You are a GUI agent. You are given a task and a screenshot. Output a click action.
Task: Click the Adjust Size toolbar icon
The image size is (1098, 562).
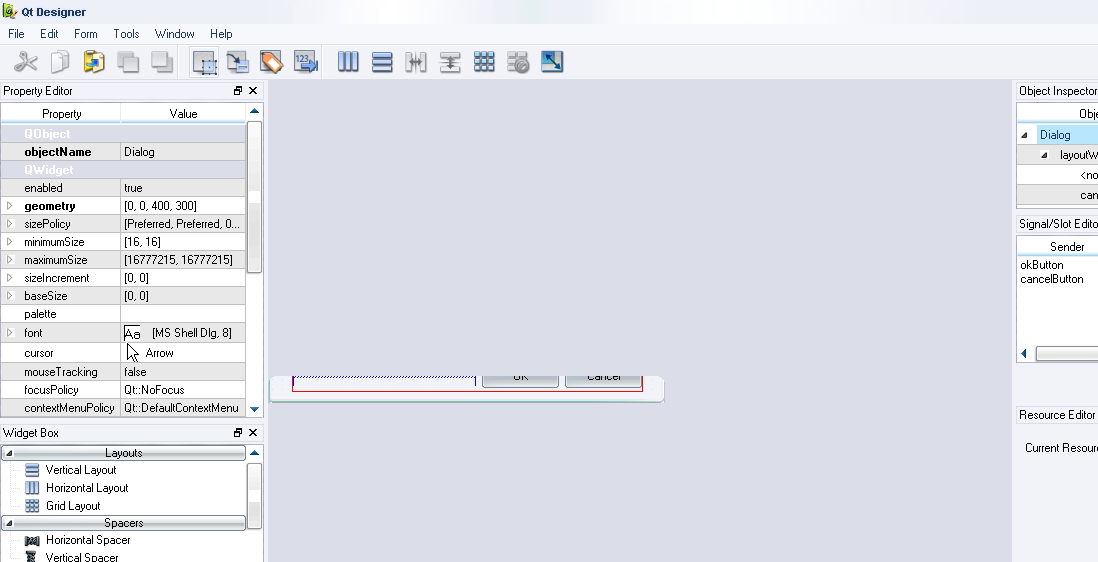(552, 62)
